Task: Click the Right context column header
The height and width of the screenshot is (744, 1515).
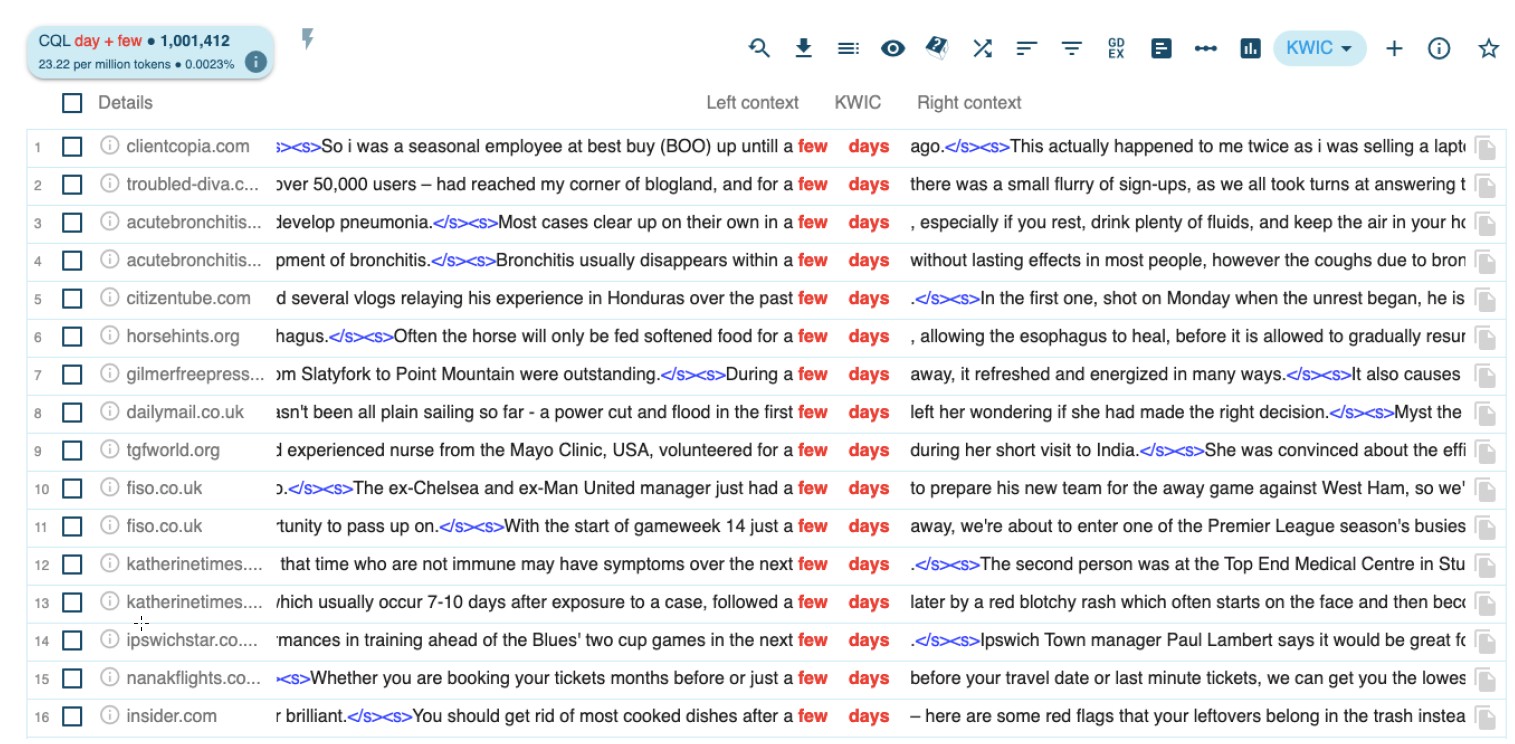Action: pyautogui.click(x=968, y=103)
